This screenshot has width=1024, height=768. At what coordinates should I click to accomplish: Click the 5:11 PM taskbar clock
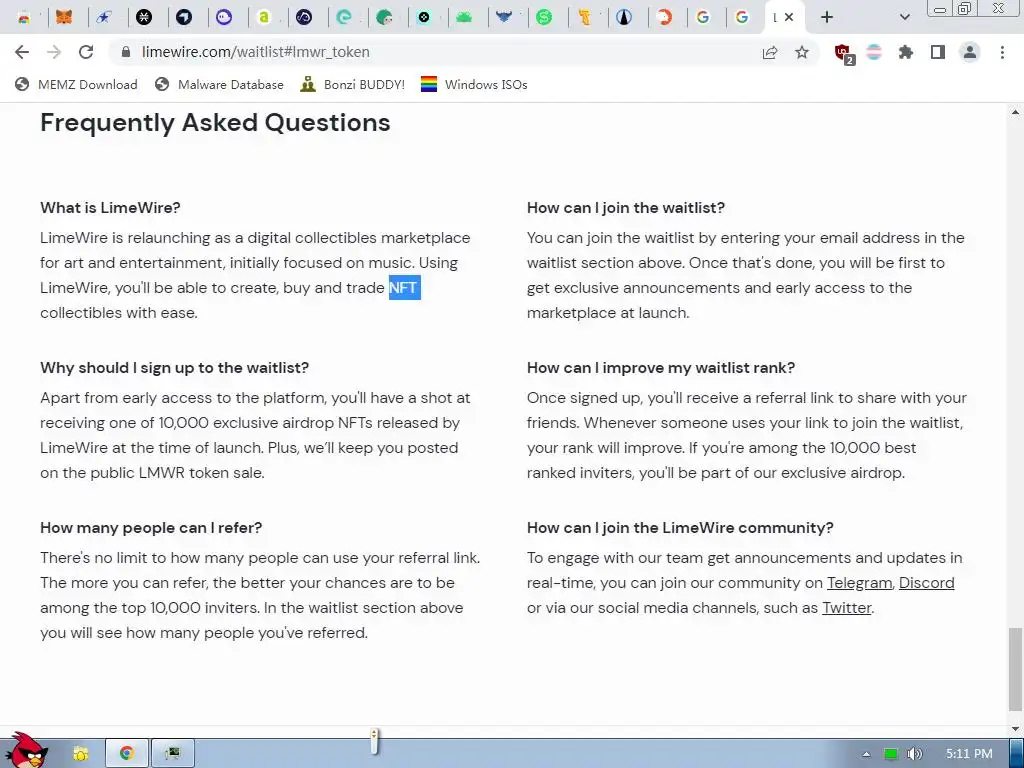coord(969,754)
